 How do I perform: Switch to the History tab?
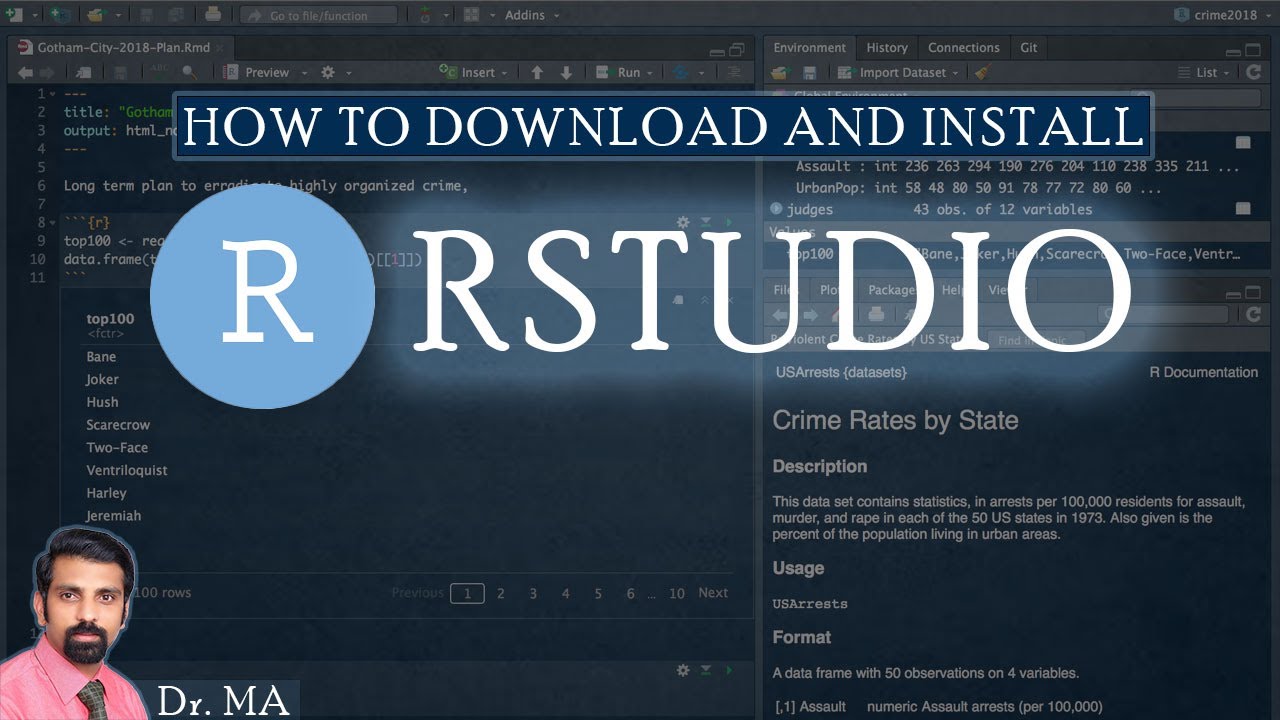click(x=887, y=47)
